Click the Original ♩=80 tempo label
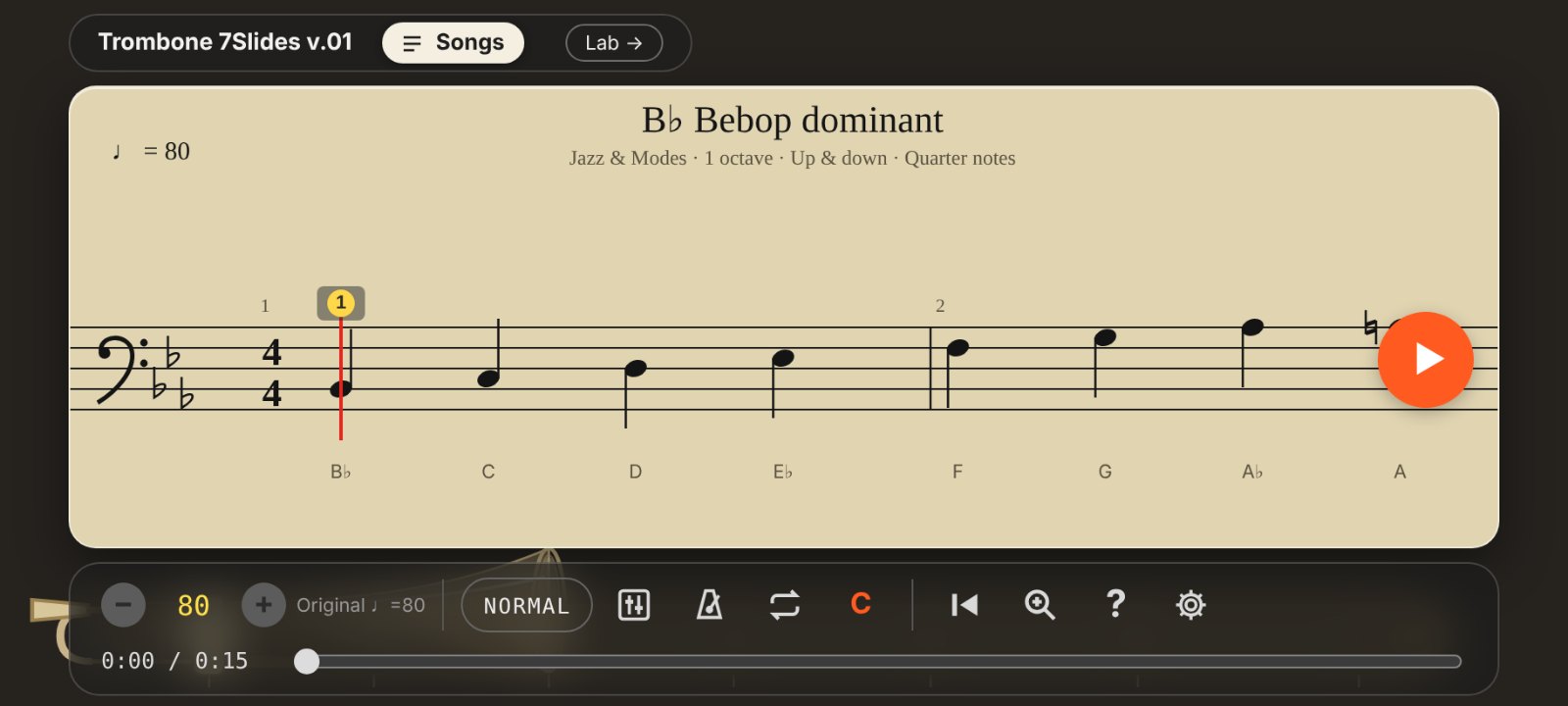Viewport: 1568px width, 706px height. coord(361,605)
